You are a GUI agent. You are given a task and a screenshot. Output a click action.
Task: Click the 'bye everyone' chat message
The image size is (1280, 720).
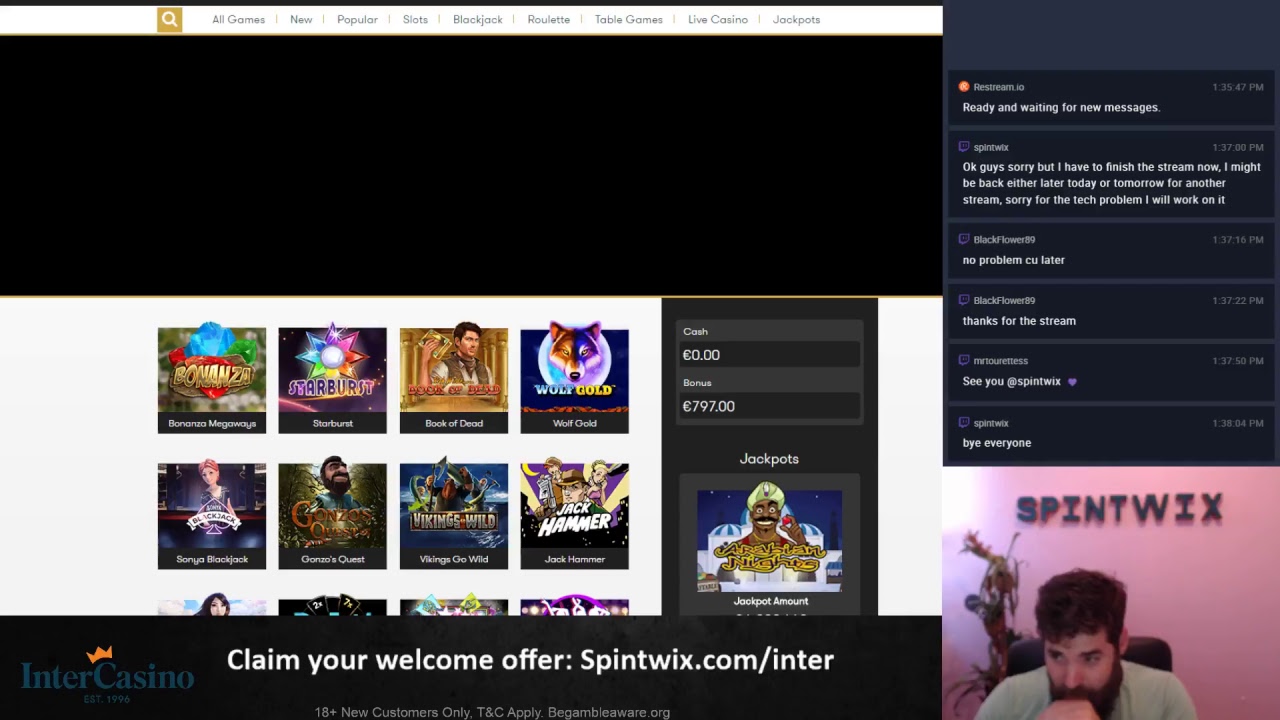(x=996, y=443)
